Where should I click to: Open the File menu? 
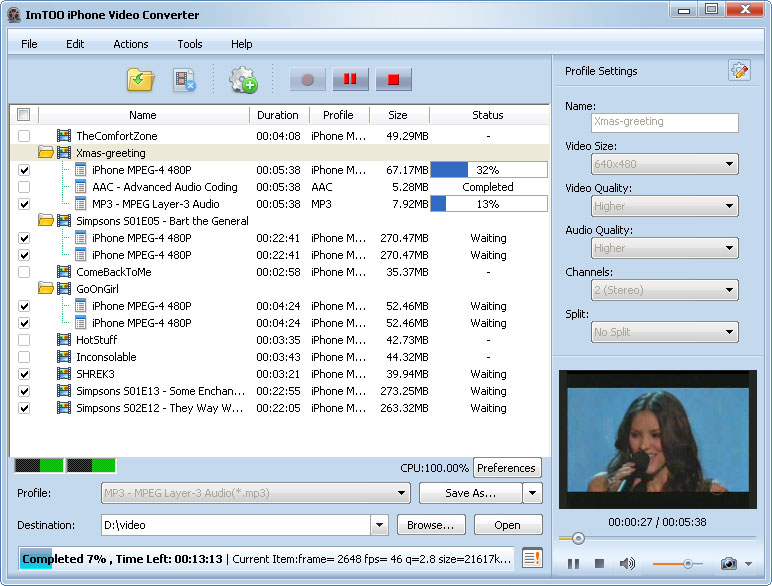point(29,44)
